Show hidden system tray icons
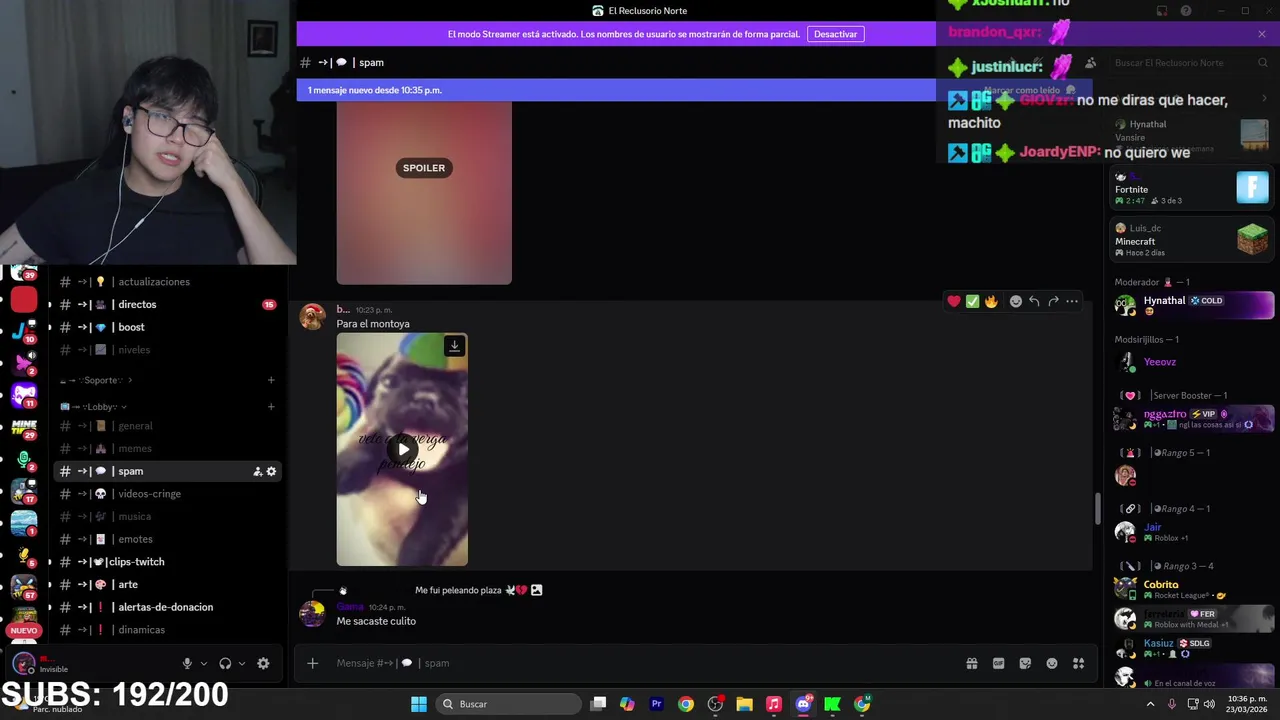This screenshot has height=720, width=1280. pos(1150,704)
